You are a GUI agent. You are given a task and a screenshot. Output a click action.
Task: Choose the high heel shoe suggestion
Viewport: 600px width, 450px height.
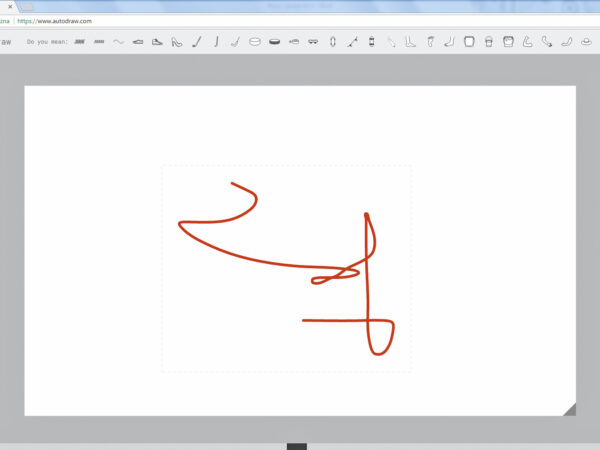coord(176,42)
